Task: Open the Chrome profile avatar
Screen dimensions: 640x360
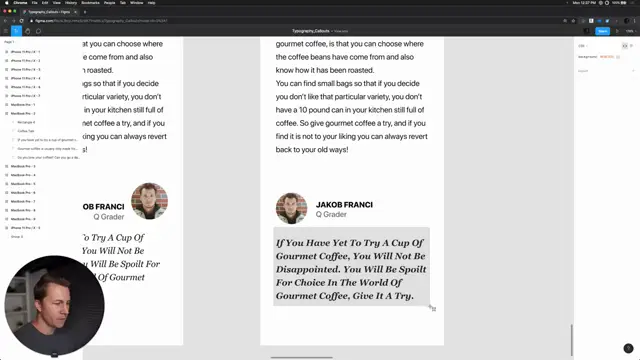Action: point(627,21)
